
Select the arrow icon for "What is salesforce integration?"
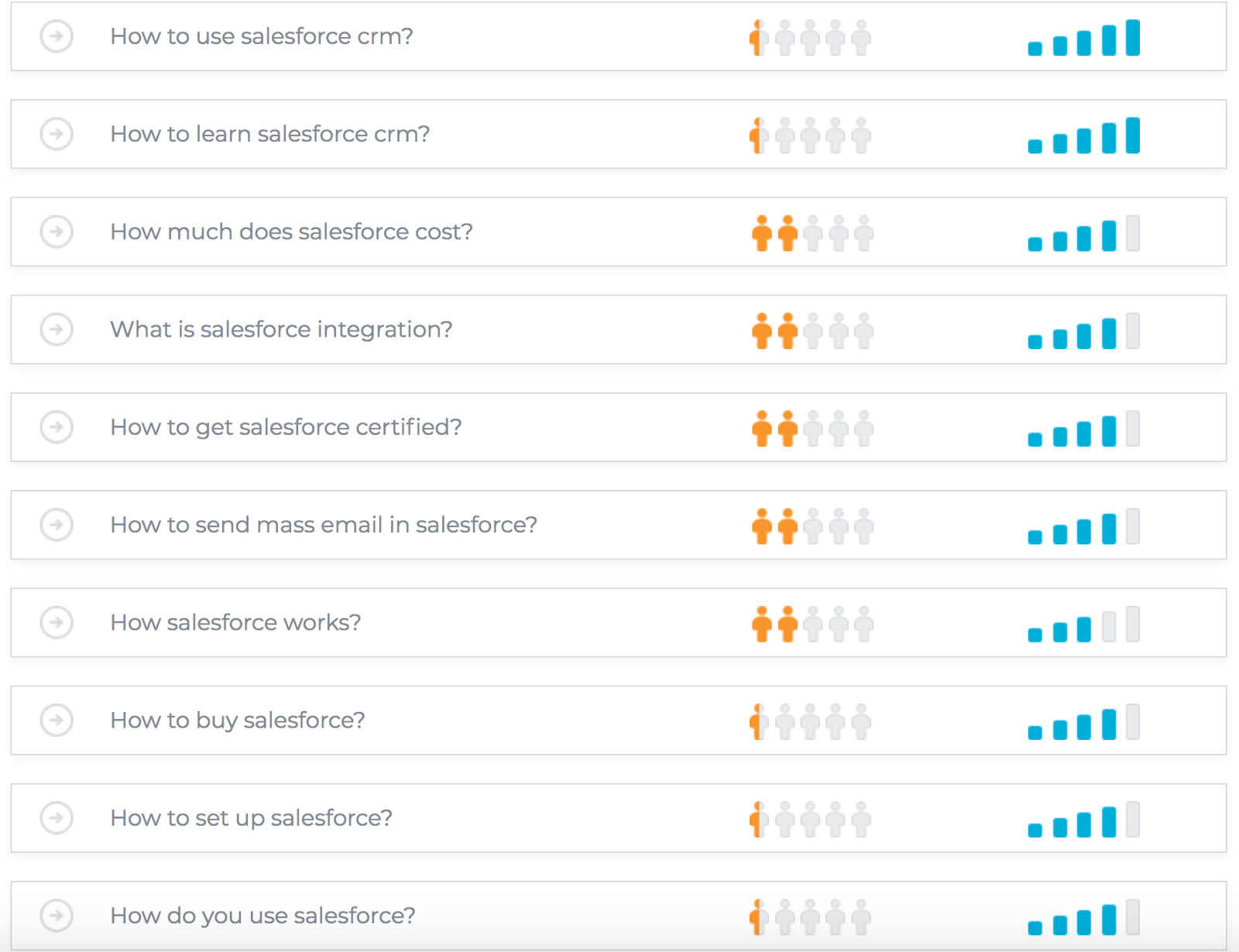56,329
